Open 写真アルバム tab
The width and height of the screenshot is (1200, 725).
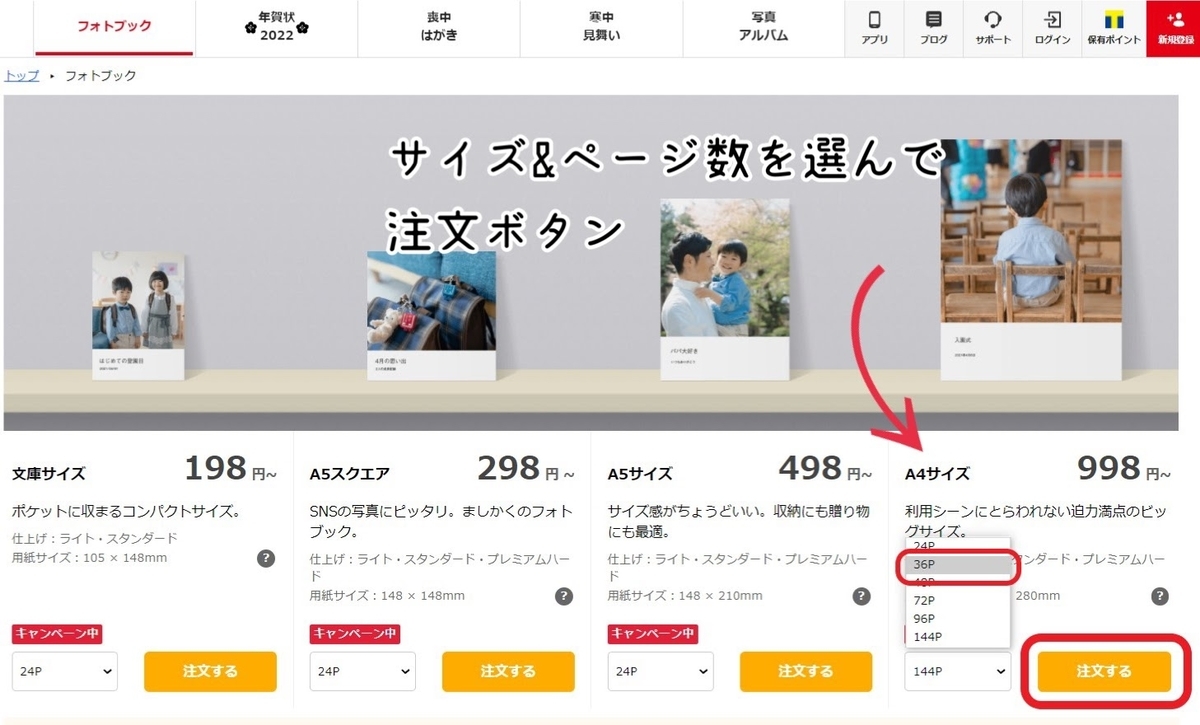pos(763,27)
